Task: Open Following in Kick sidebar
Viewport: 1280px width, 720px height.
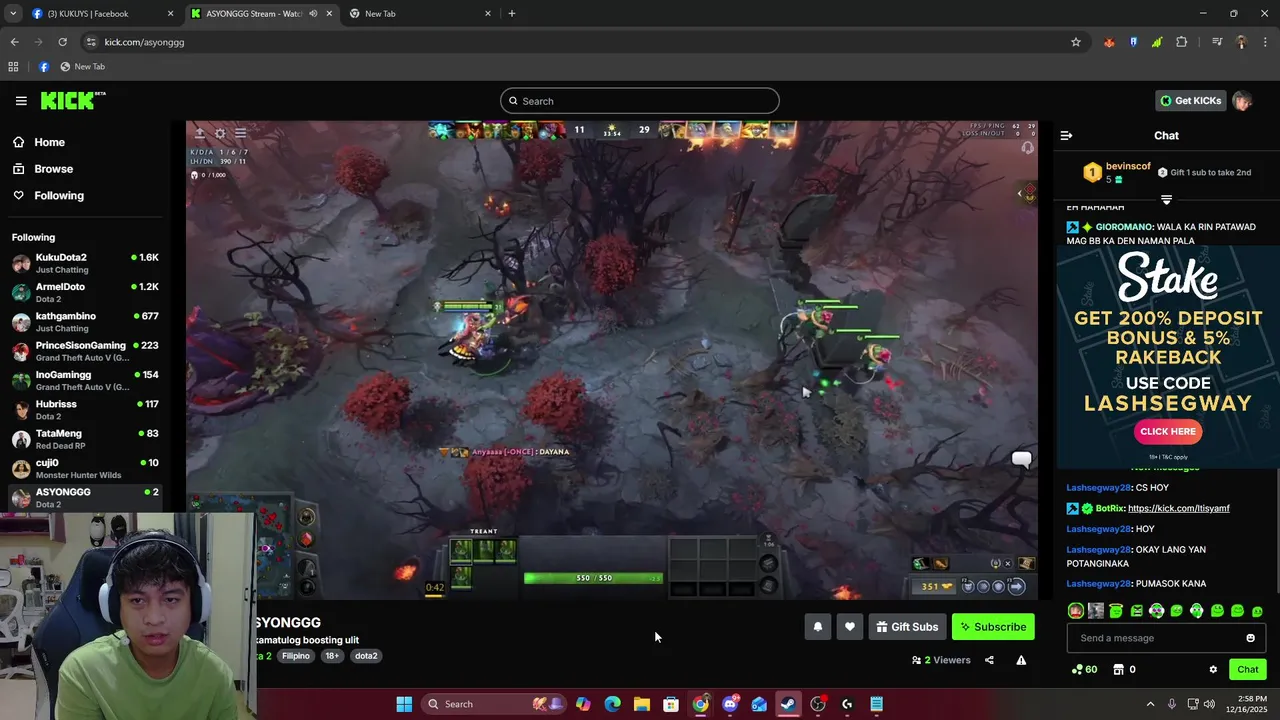Action: (x=59, y=196)
